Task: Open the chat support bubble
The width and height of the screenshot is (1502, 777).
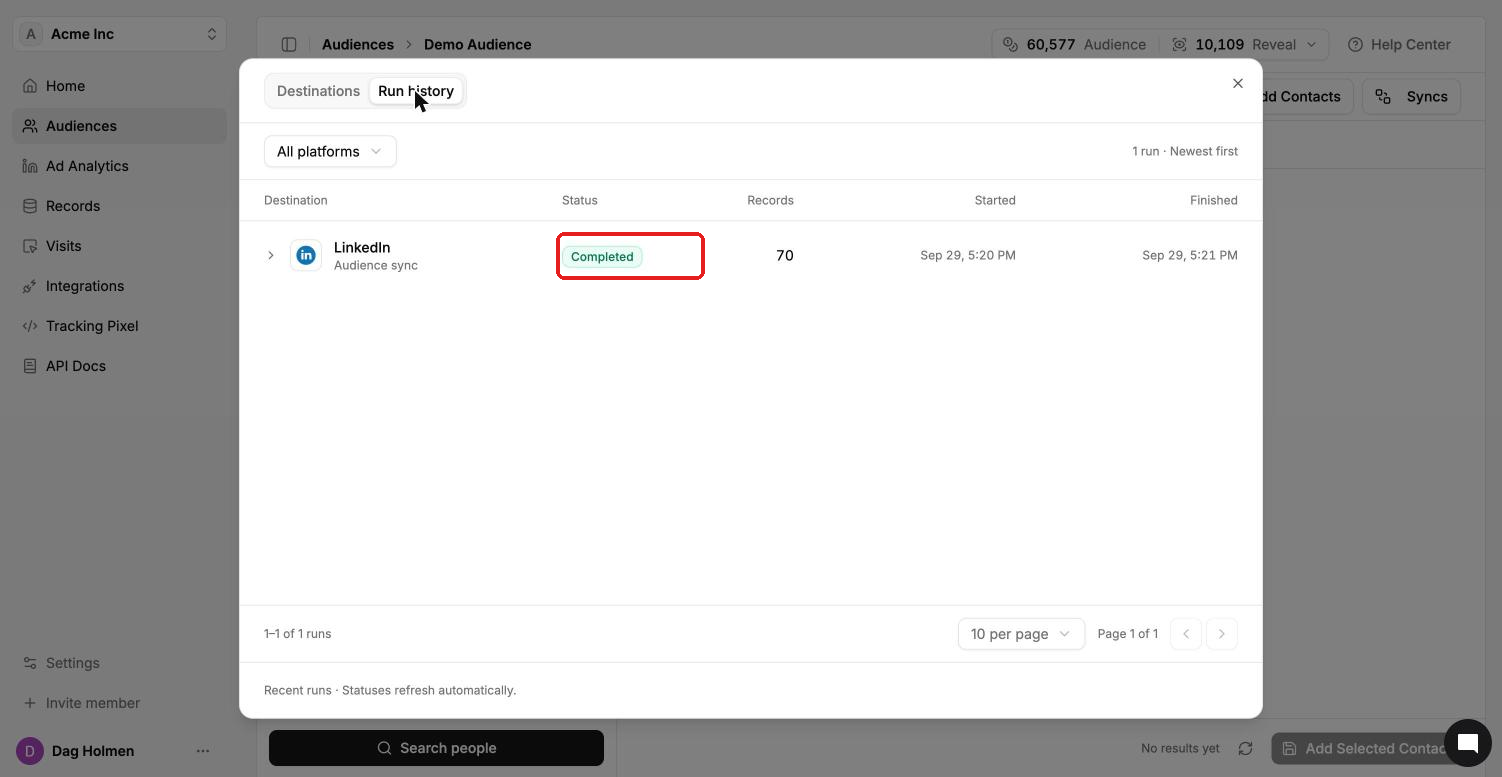Action: click(1468, 743)
